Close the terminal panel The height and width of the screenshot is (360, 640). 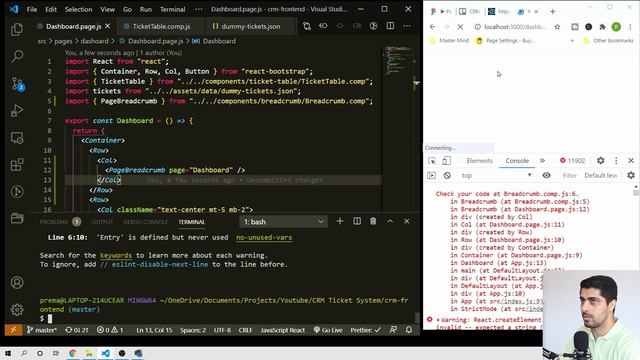[x=407, y=221]
